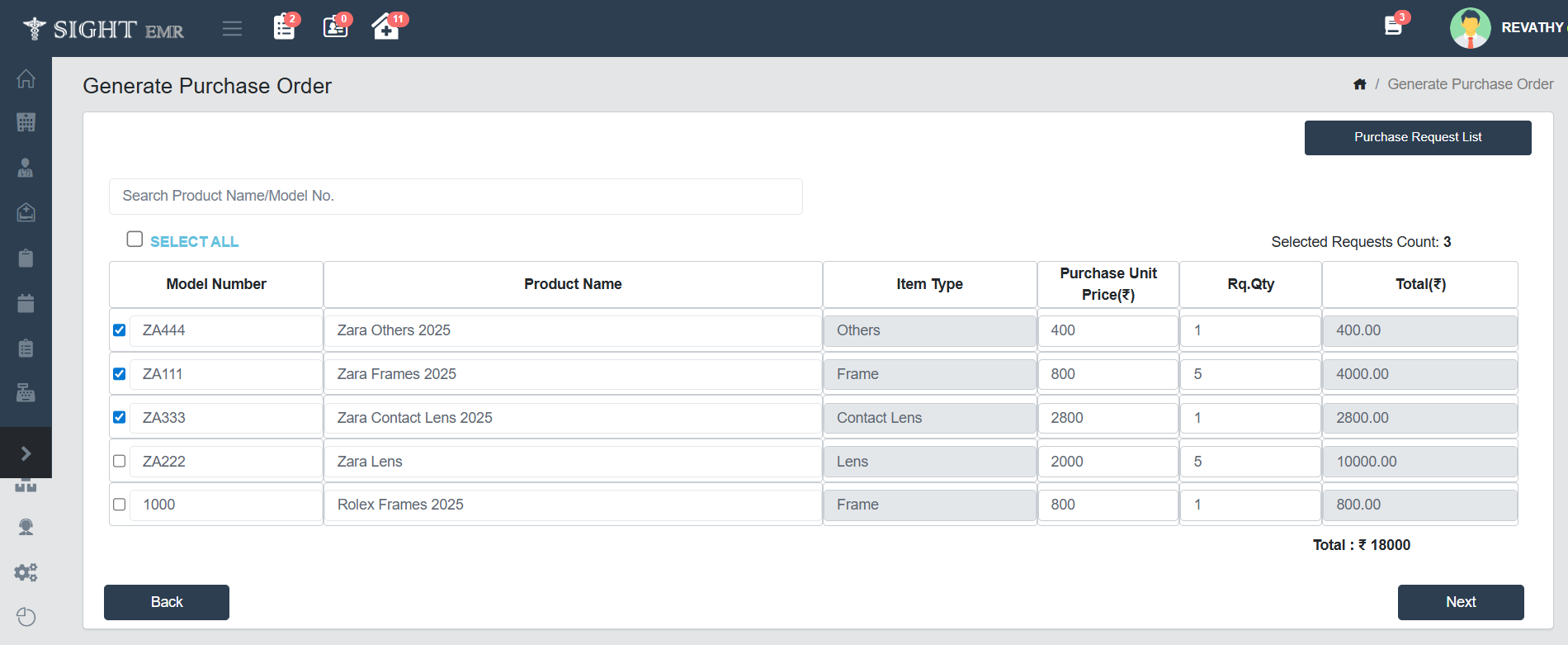Open the headset support icon in sidebar
1568x645 pixels.
(x=26, y=527)
